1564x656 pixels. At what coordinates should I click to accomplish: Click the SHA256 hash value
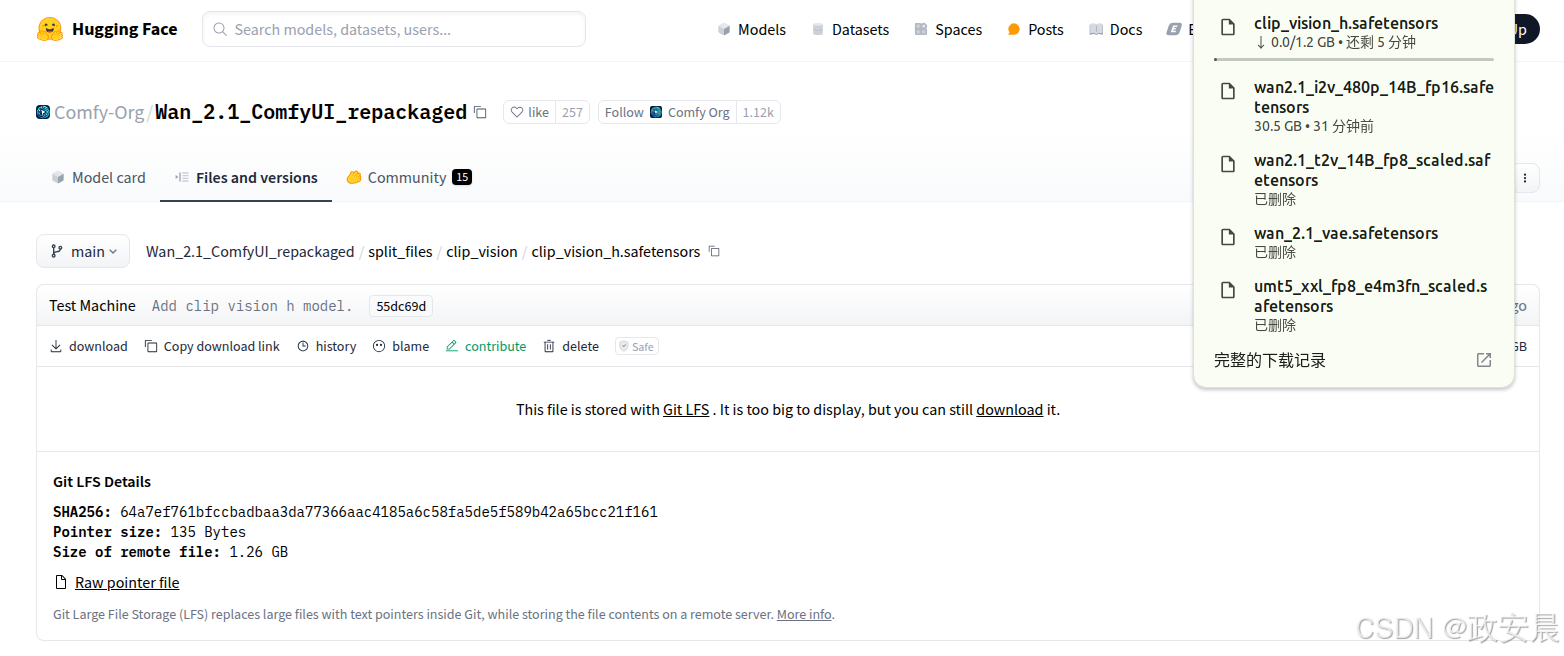389,512
